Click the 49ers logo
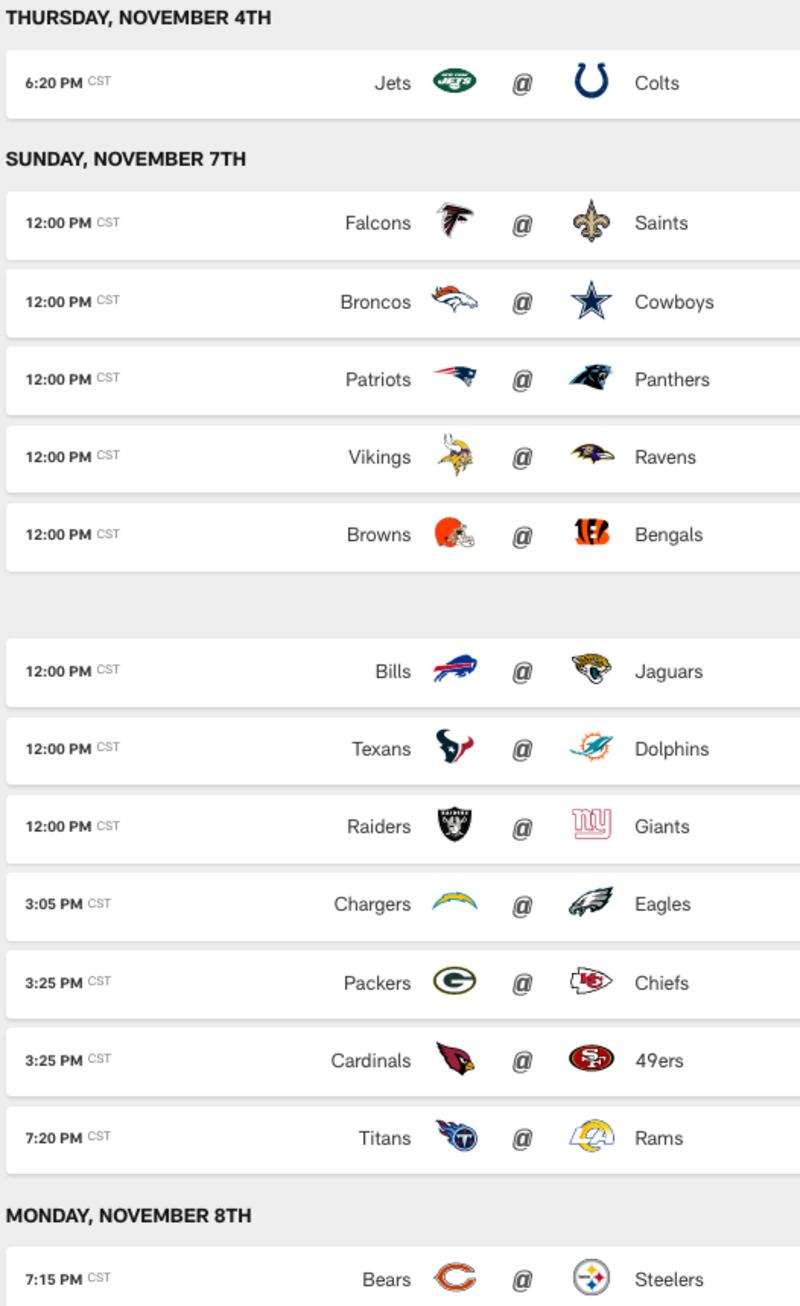 pos(591,1058)
